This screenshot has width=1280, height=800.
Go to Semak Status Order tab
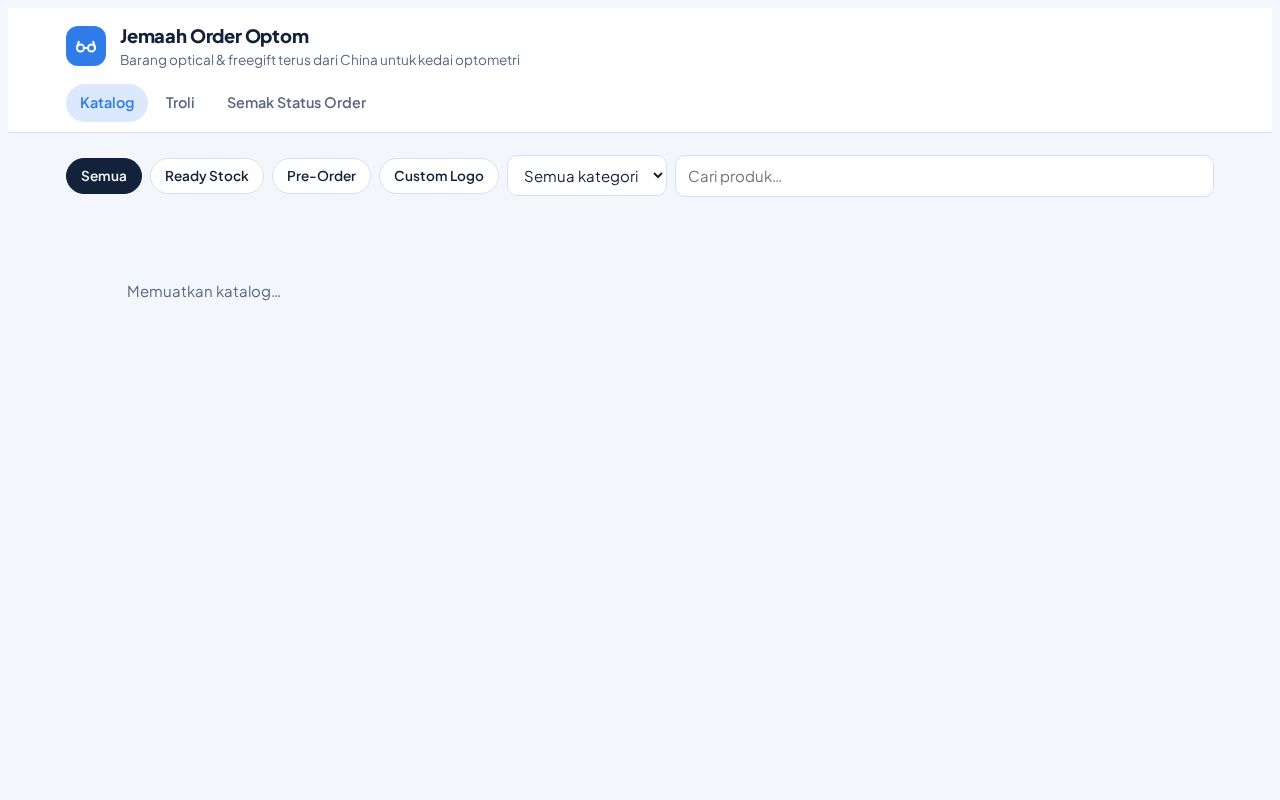[x=296, y=103]
